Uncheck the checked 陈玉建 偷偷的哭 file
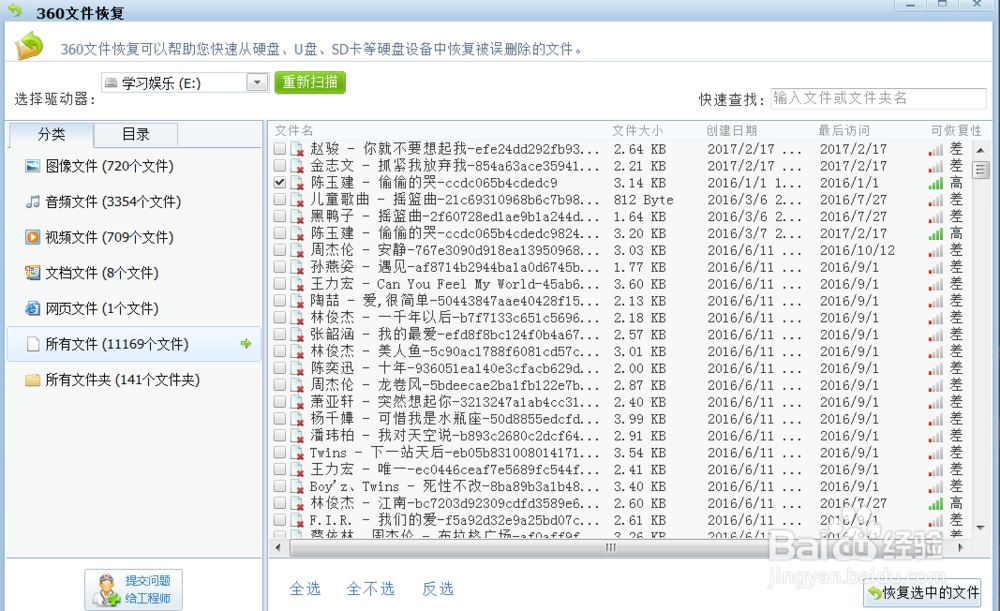This screenshot has width=1000, height=611. pos(280,182)
